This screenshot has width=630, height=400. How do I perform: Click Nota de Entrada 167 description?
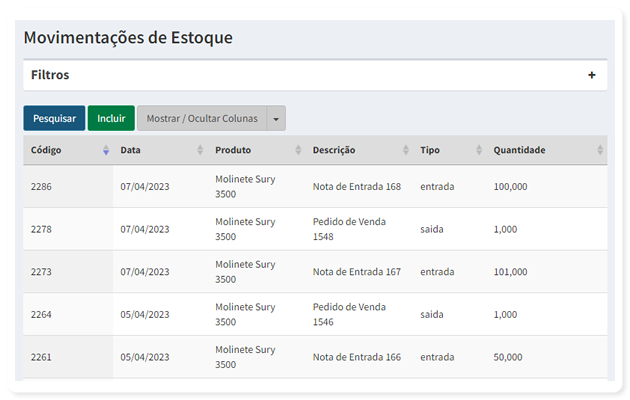point(357,271)
